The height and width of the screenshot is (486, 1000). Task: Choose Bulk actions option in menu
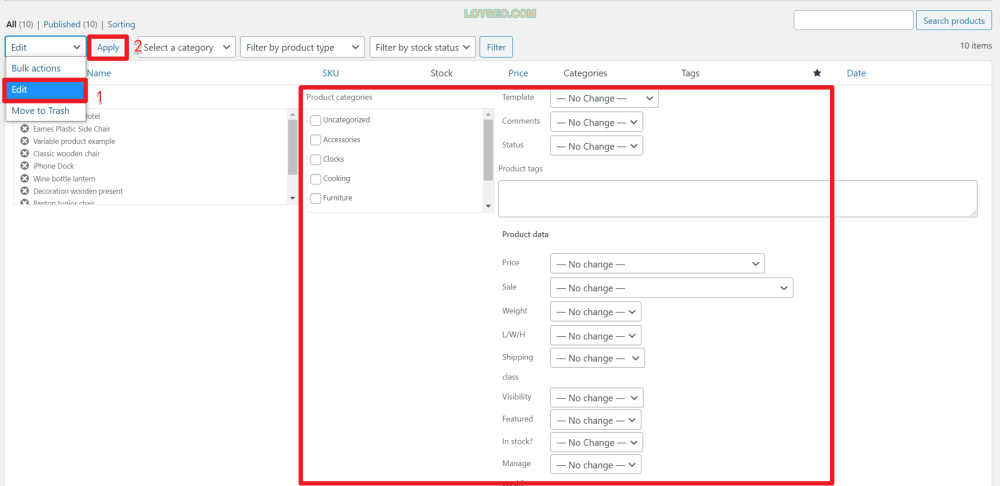(46, 68)
